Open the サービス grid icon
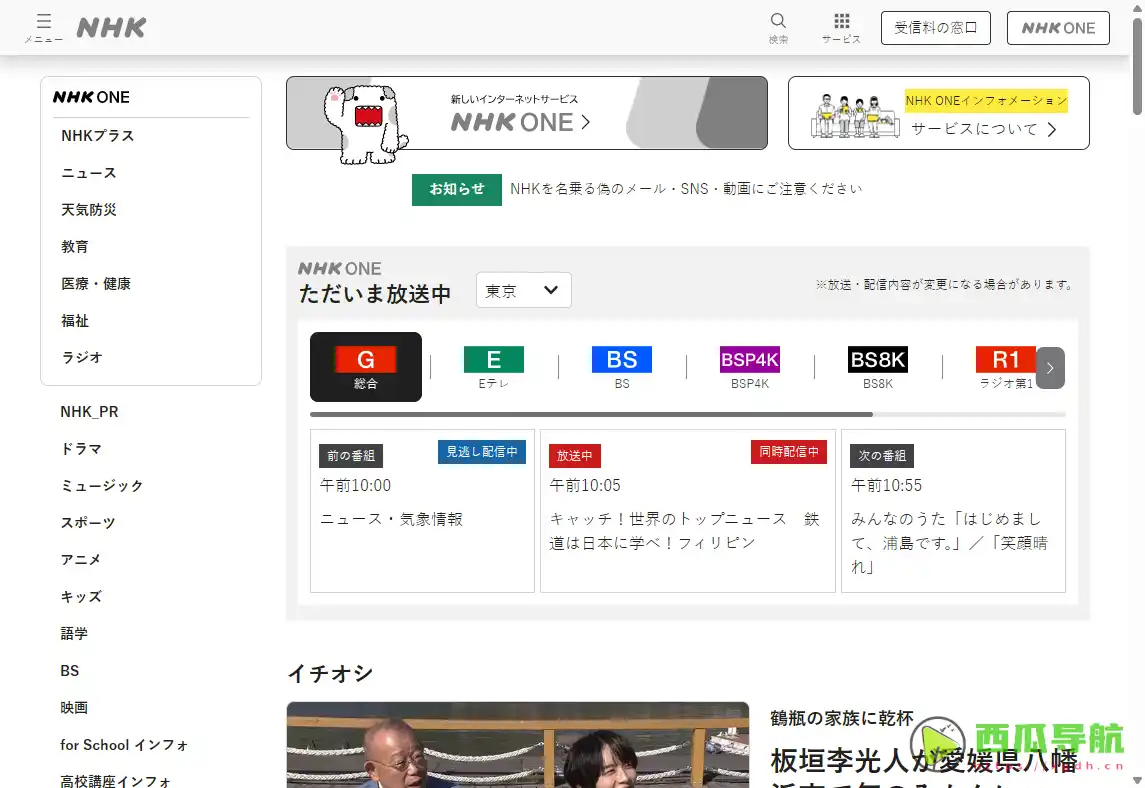The height and width of the screenshot is (788, 1145). tap(841, 27)
